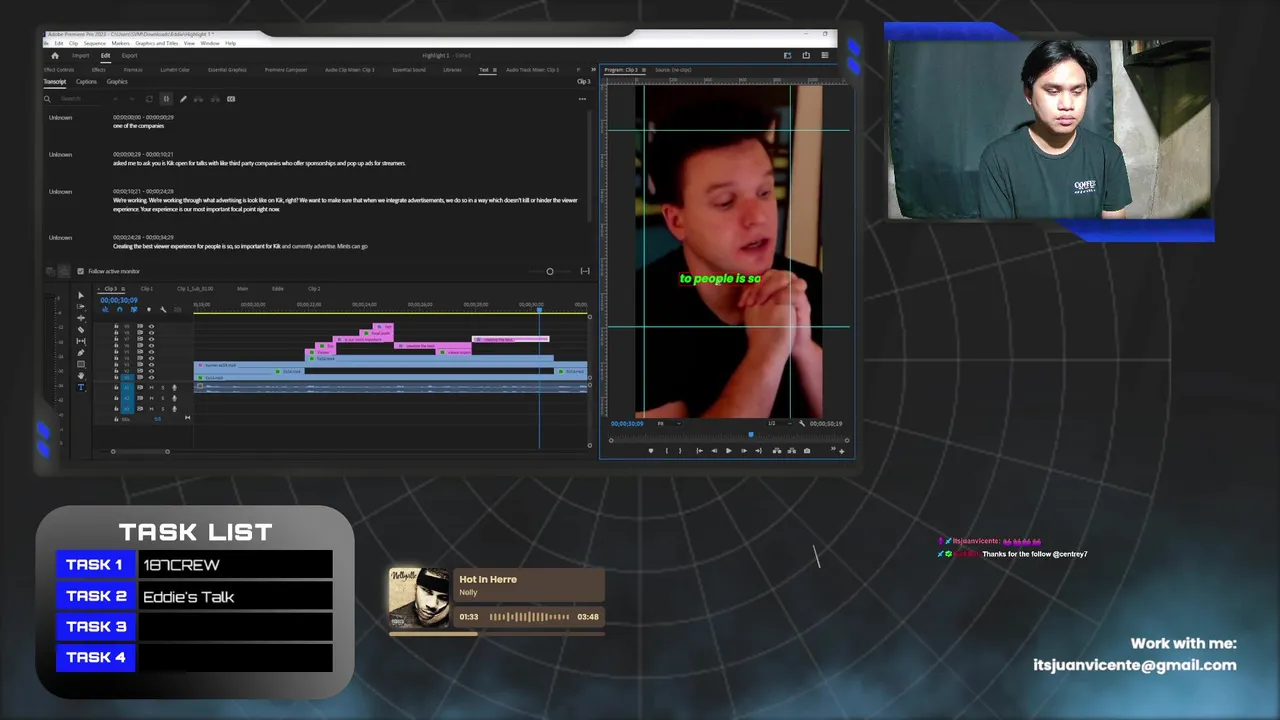Go to previous search result arrow
Screen dimensions: 1280x720
click(115, 99)
